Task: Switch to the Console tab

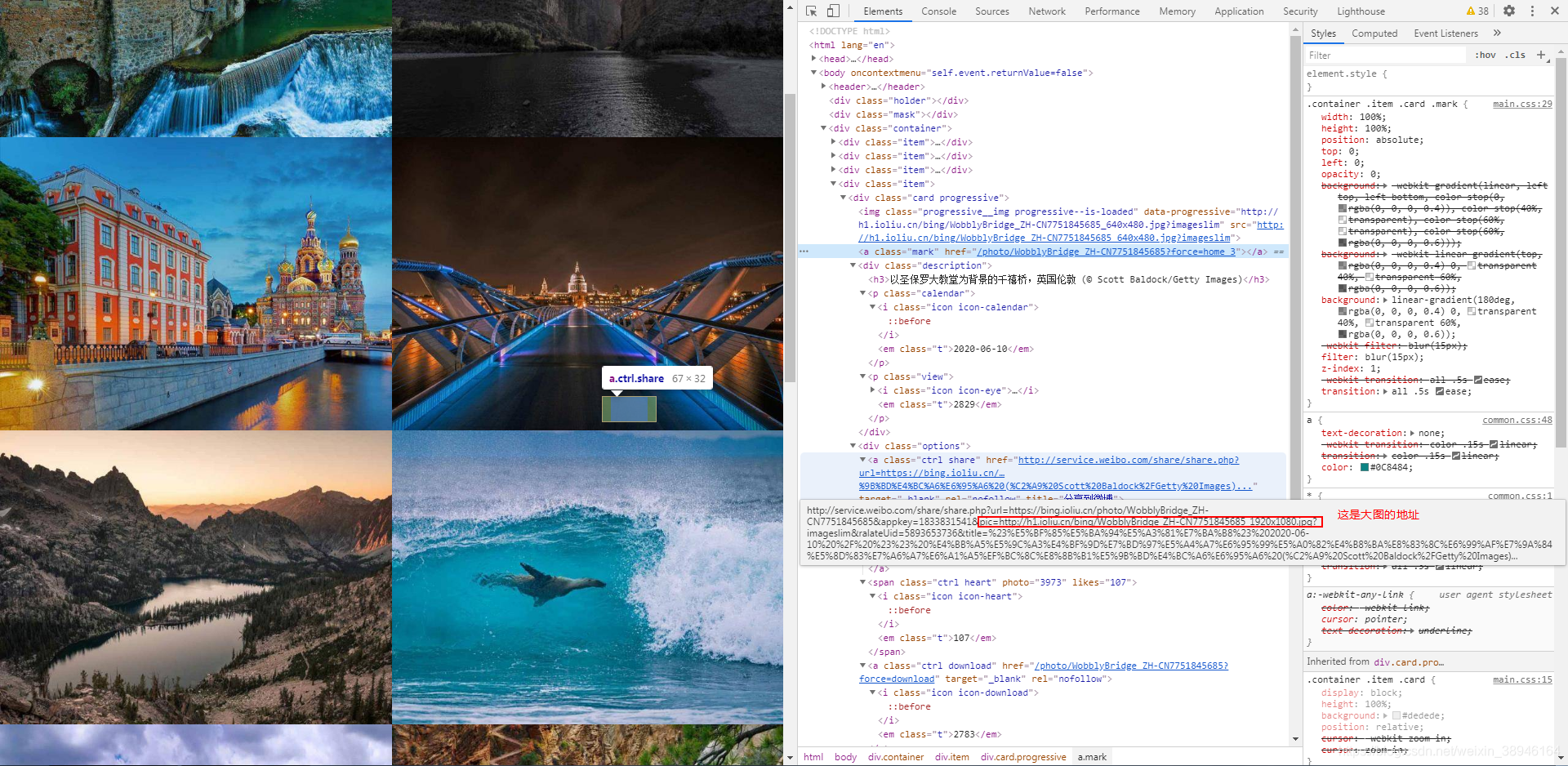Action: coord(938,11)
